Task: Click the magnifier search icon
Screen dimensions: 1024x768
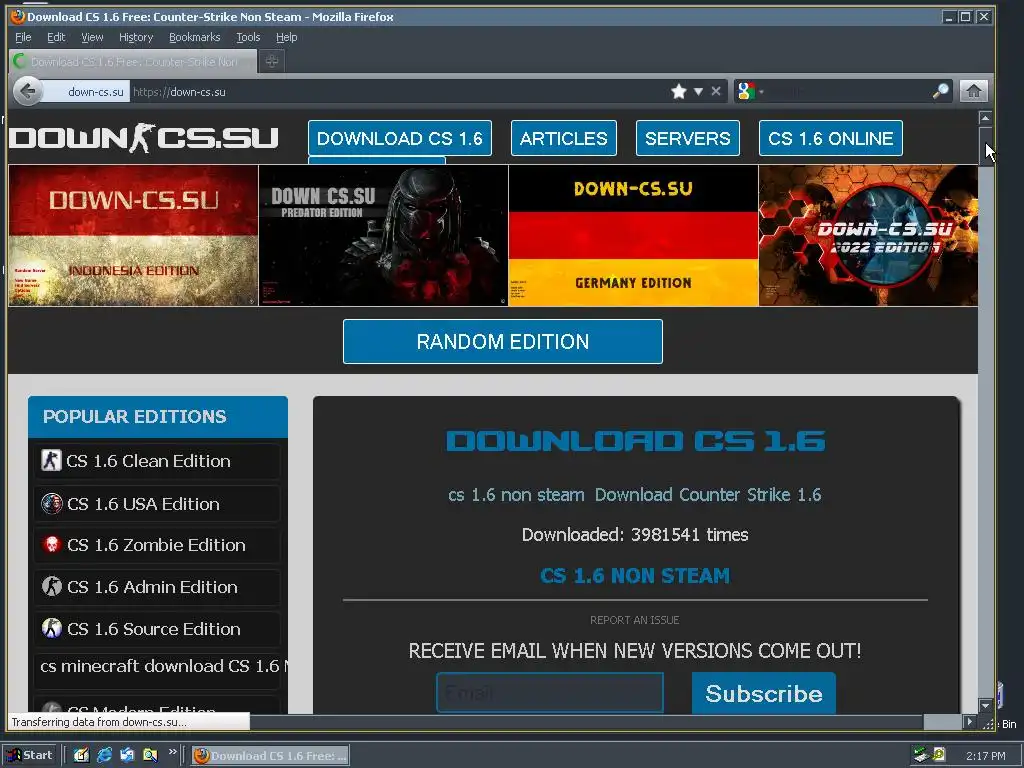Action: (940, 91)
